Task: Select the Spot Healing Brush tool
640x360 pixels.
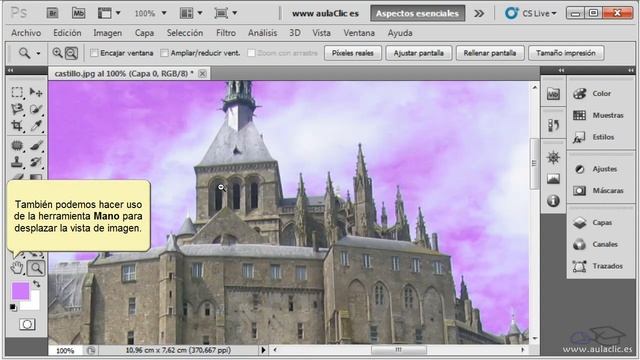Action: click(x=17, y=145)
